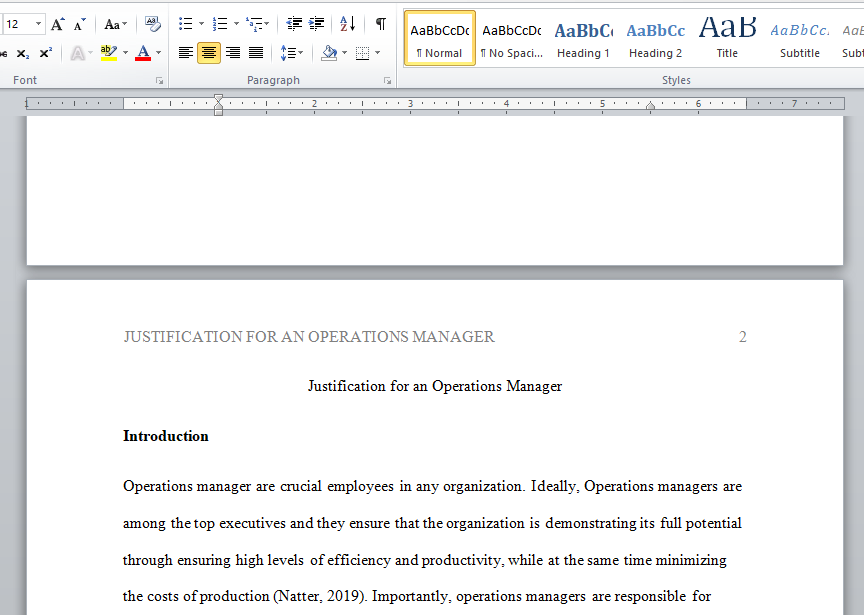Image resolution: width=864 pixels, height=615 pixels.
Task: Click the Decrease Indent icon
Action: tap(294, 24)
